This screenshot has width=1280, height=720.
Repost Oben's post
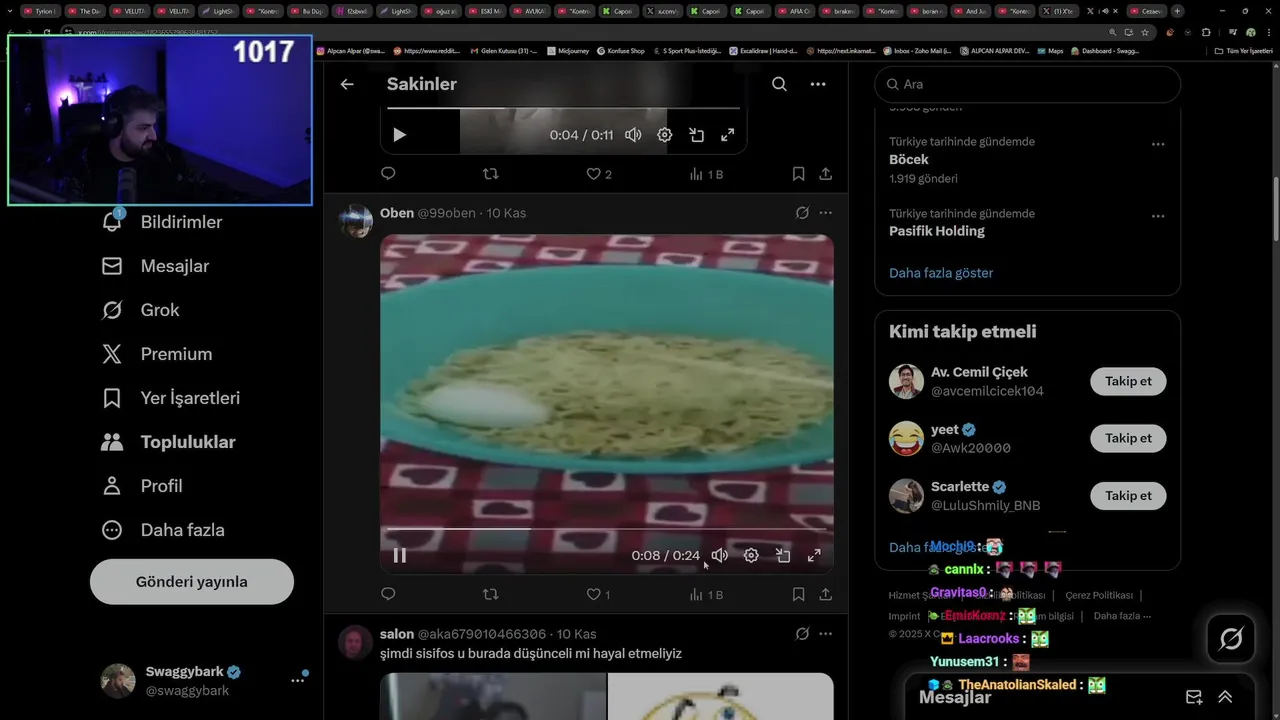coord(490,594)
